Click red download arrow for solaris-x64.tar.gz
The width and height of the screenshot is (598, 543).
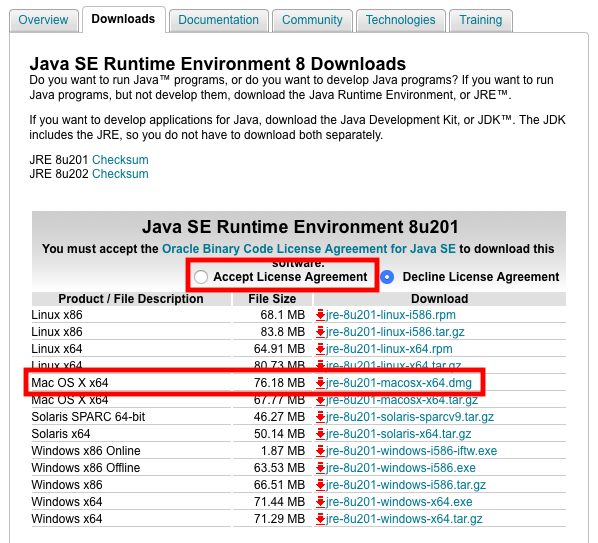coord(320,434)
